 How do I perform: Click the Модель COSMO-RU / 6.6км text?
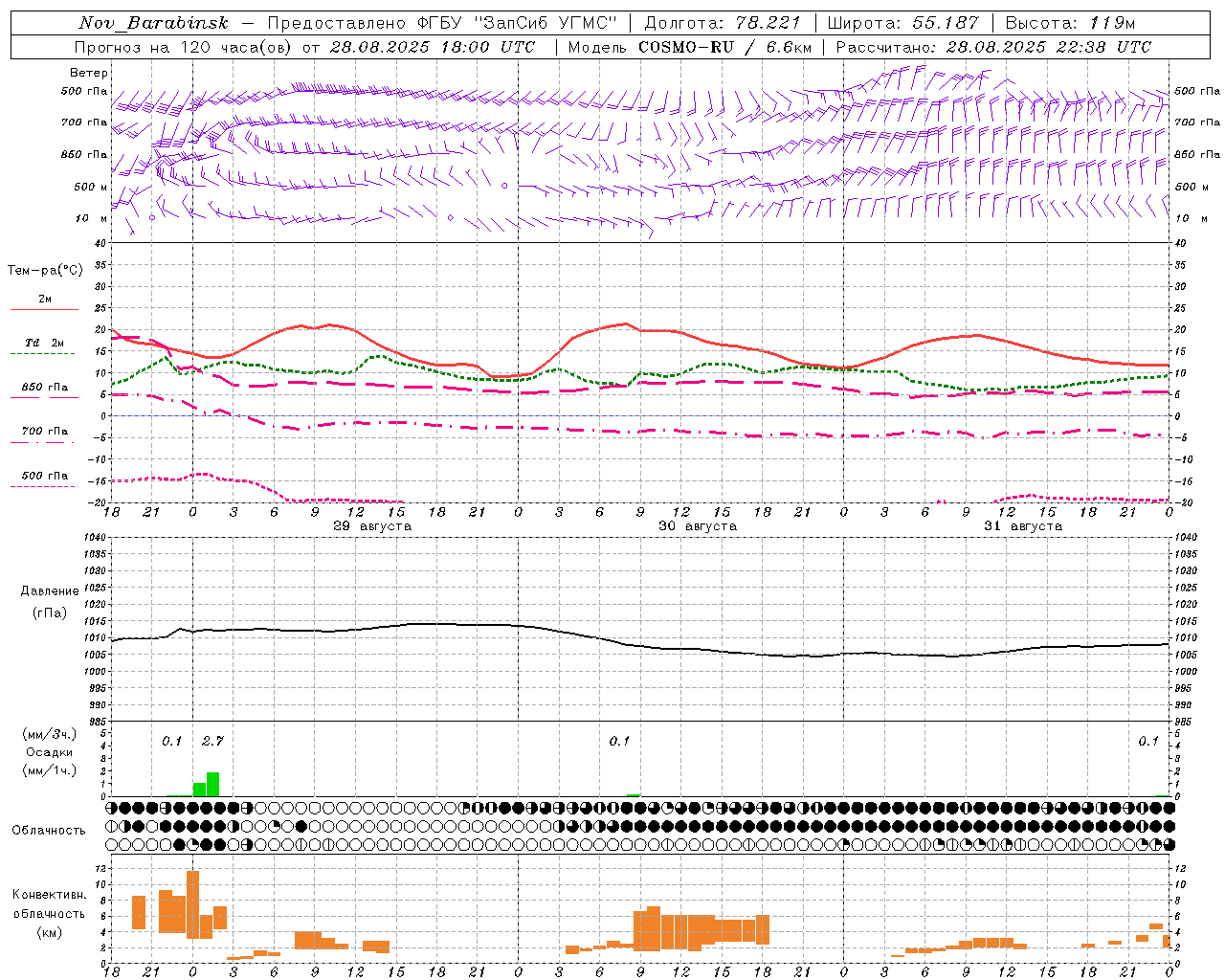pos(690,47)
